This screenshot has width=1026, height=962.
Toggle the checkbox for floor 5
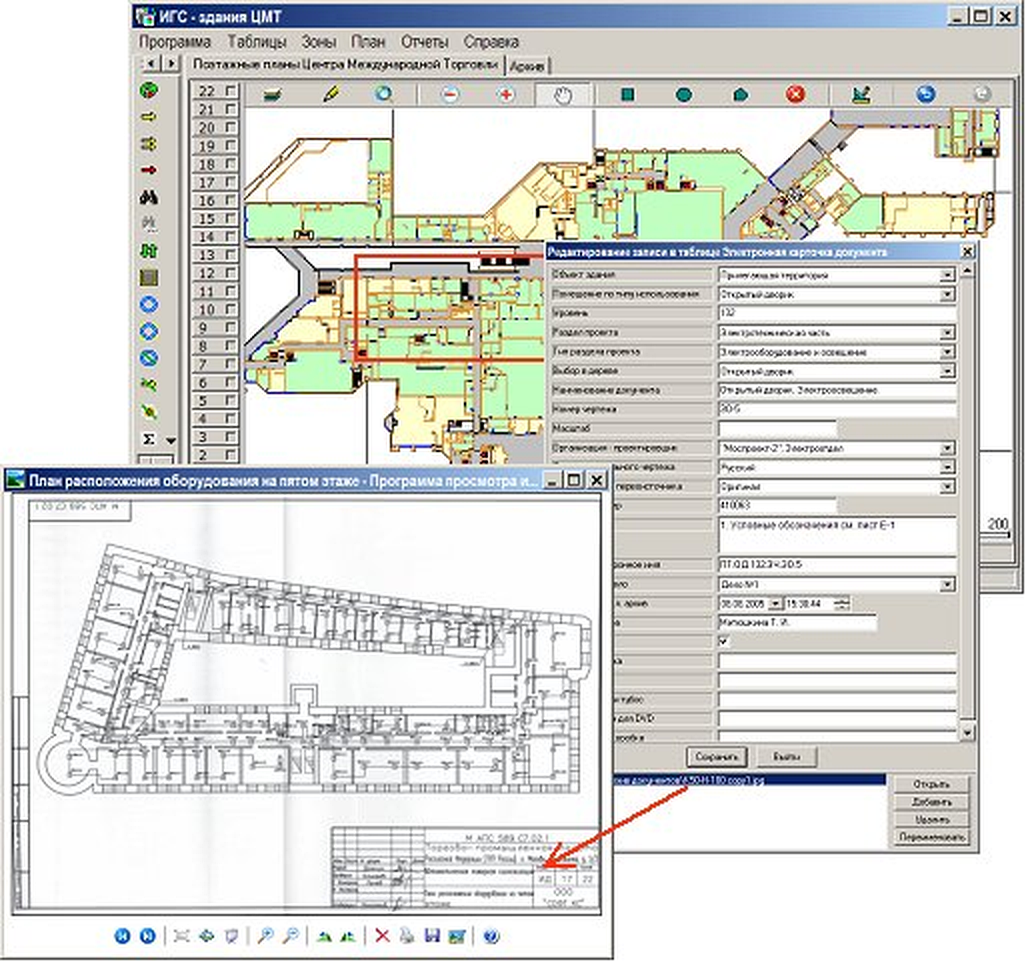coord(231,400)
